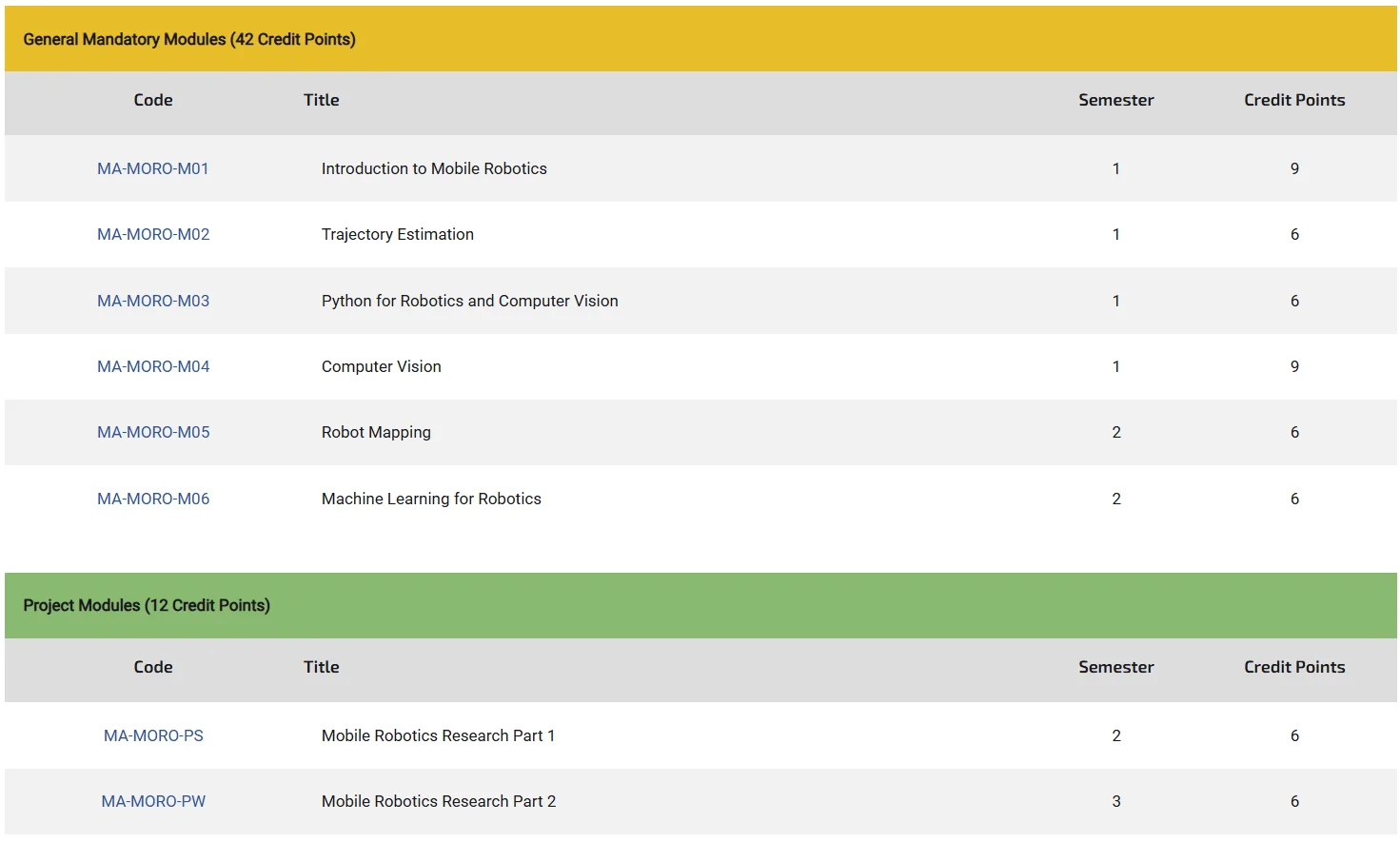This screenshot has width=1400, height=842.
Task: Click Introduction to Mobile Robotics title
Action: coord(434,168)
